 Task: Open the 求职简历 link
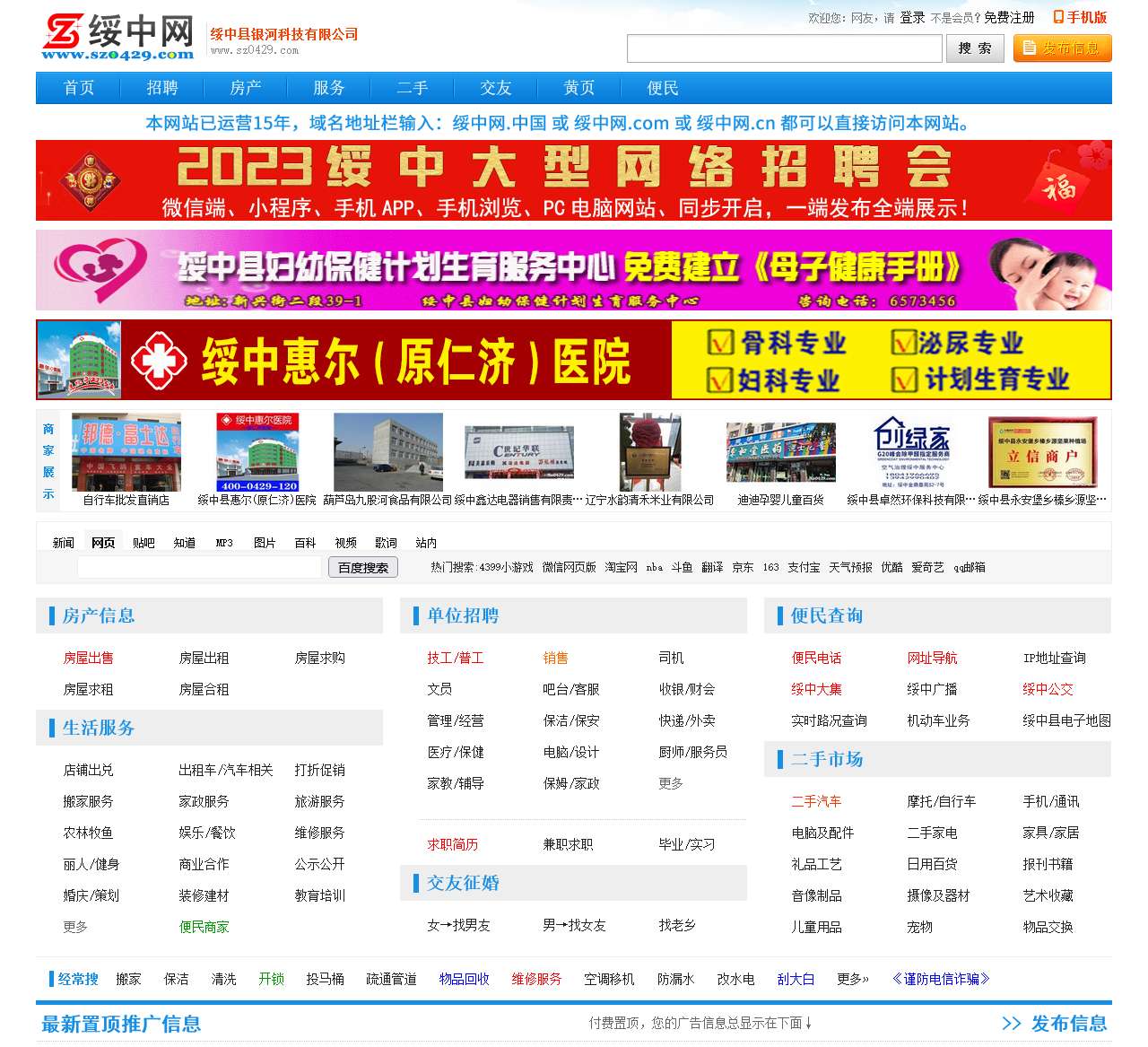[452, 844]
